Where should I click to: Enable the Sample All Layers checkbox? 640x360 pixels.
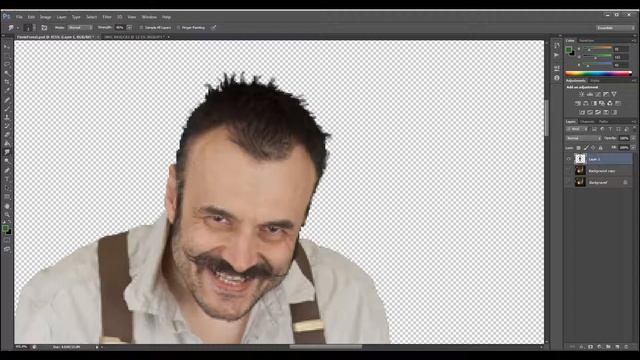coord(141,28)
